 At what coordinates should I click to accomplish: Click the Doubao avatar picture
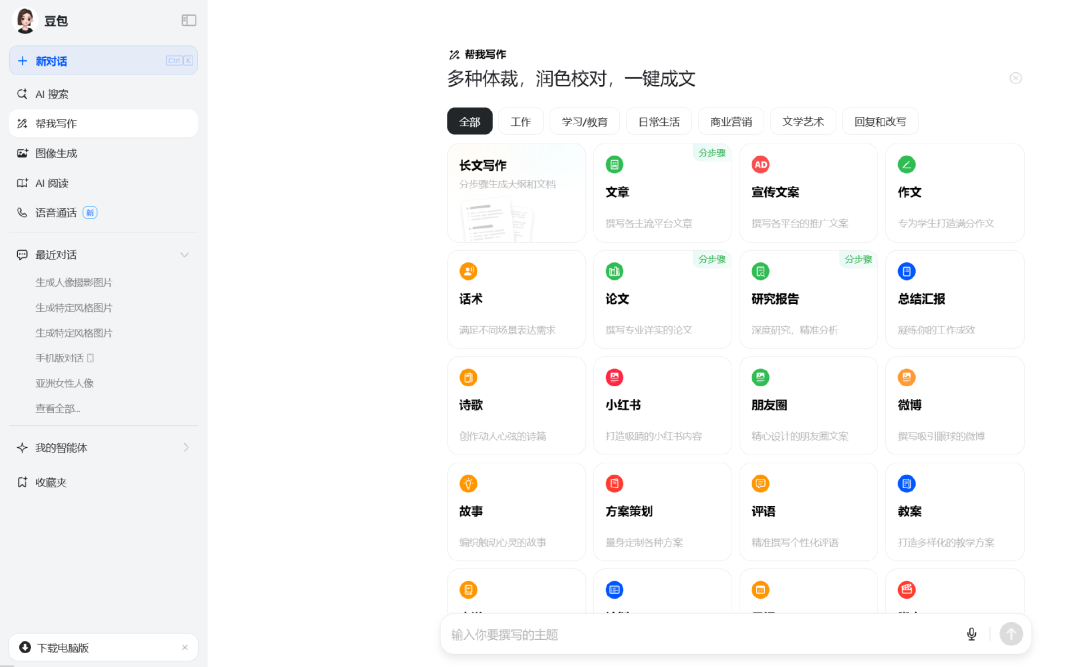tap(25, 21)
